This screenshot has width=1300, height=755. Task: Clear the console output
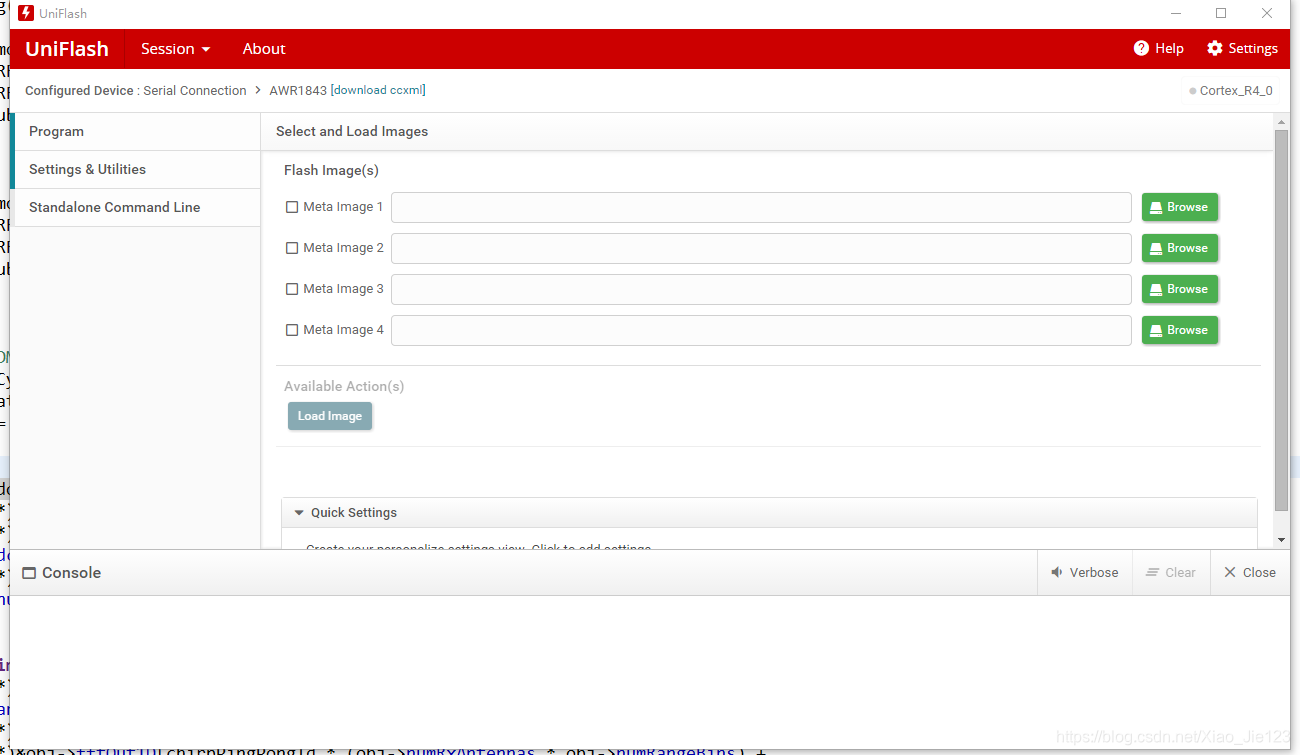1171,573
